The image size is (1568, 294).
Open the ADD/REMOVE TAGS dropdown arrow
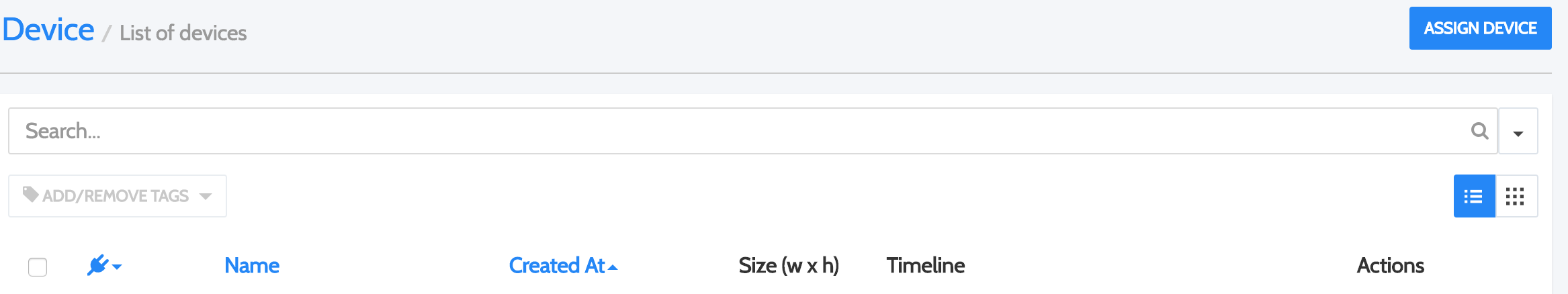point(206,196)
